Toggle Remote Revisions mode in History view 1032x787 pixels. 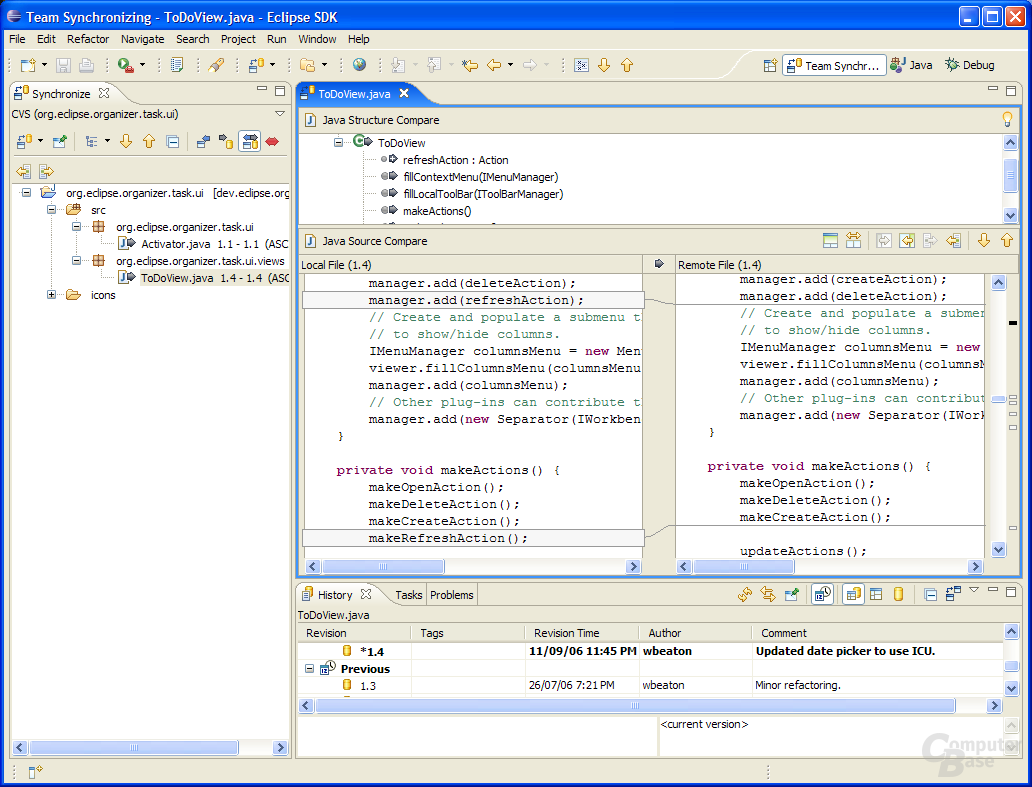coord(898,595)
